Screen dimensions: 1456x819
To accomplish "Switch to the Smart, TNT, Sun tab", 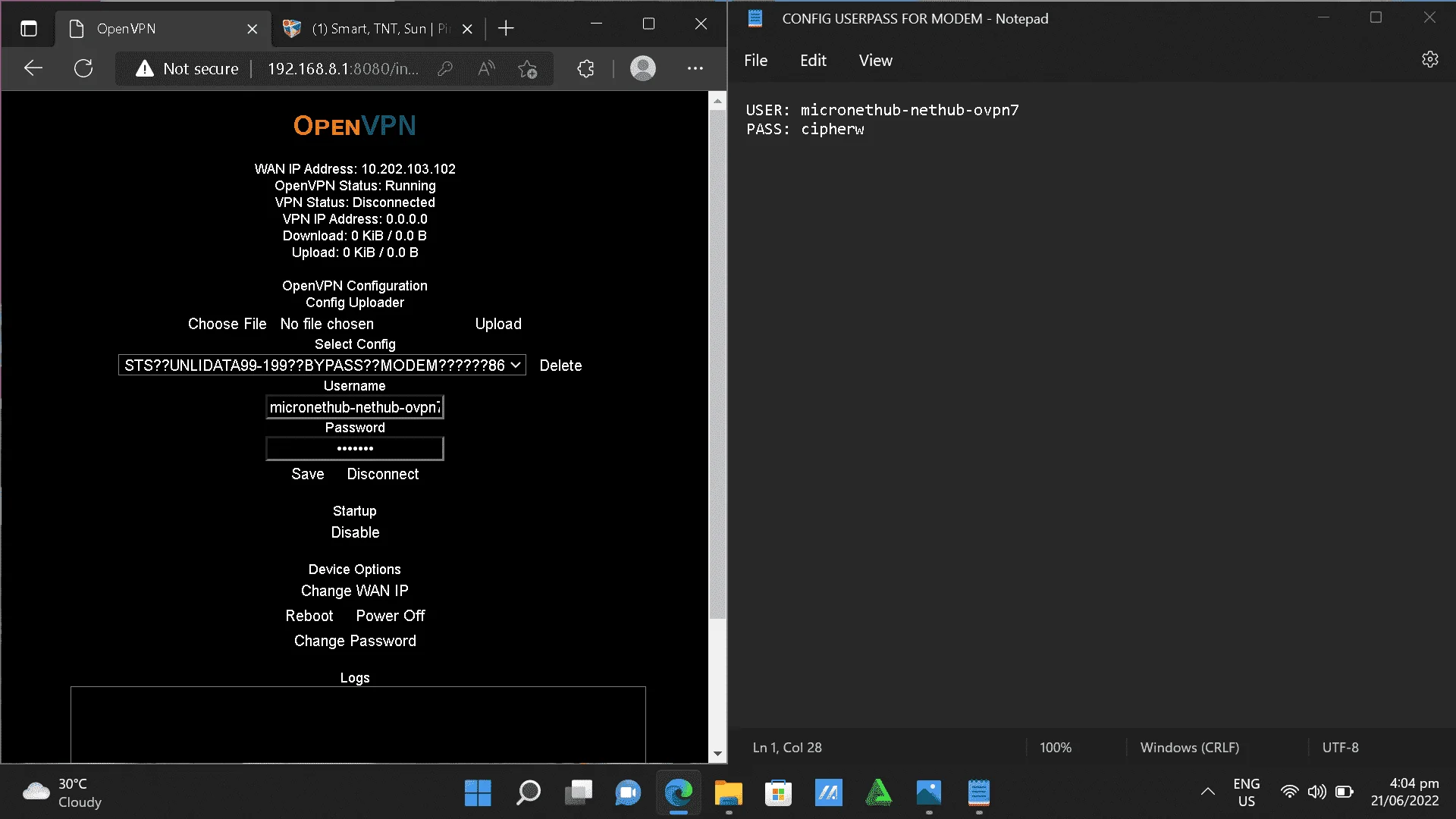I will pos(378,29).
